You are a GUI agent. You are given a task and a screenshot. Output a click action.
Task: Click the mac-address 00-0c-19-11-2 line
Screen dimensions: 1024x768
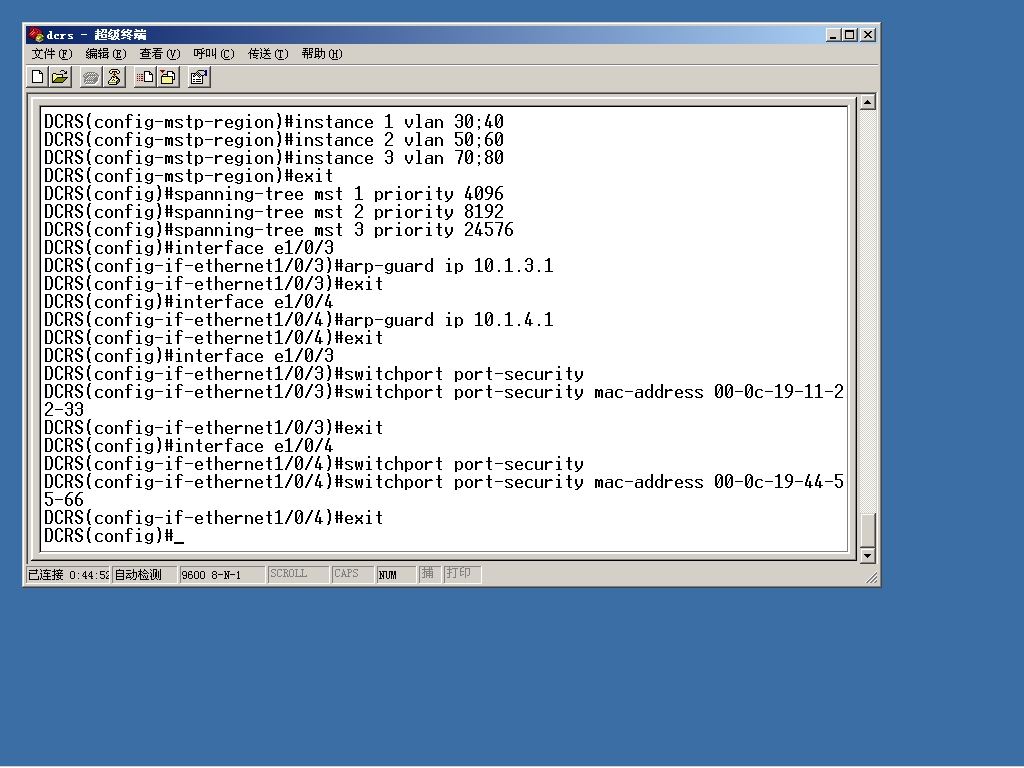444,392
